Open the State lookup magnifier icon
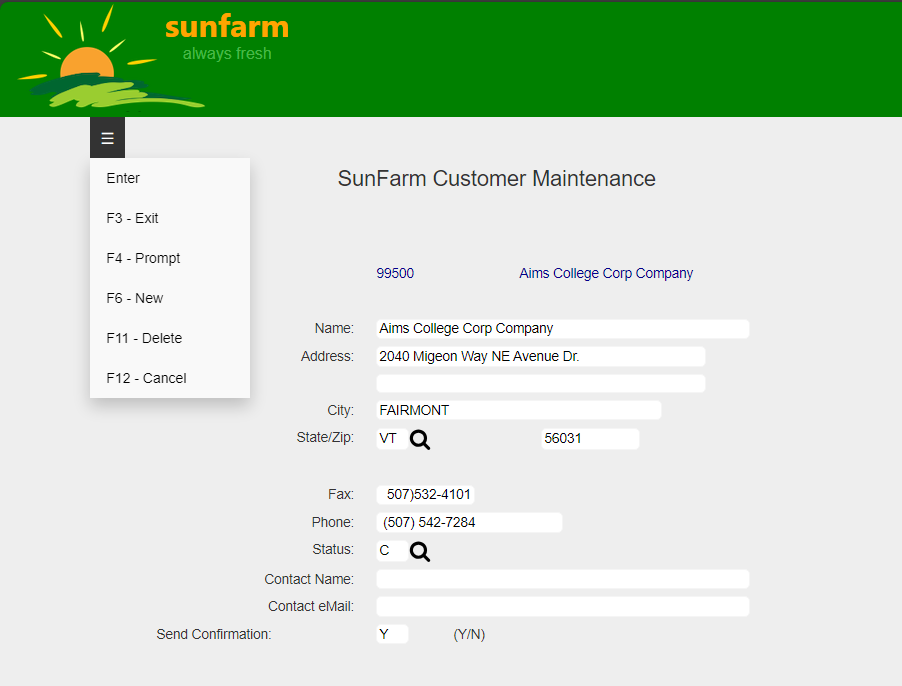The image size is (902, 686). (420, 440)
